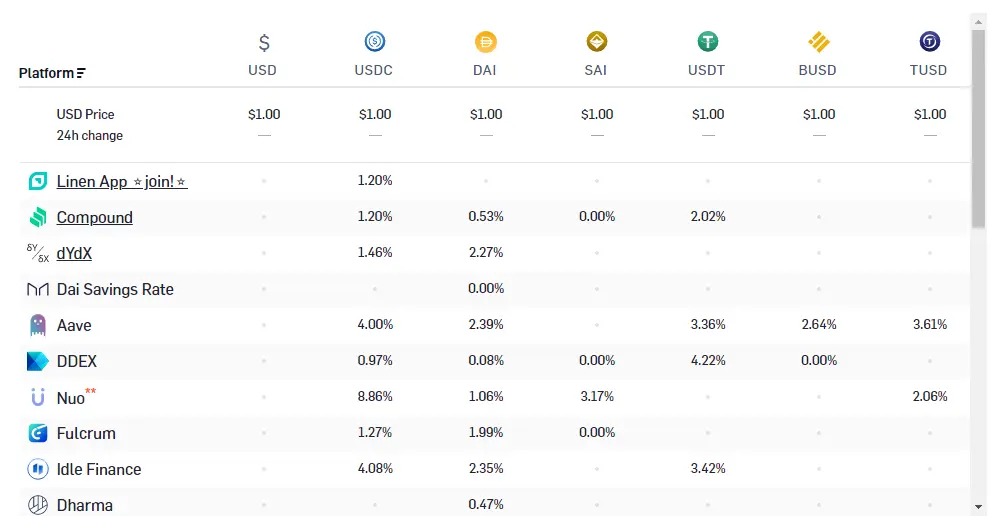Click the USD dollar sign icon

[264, 42]
